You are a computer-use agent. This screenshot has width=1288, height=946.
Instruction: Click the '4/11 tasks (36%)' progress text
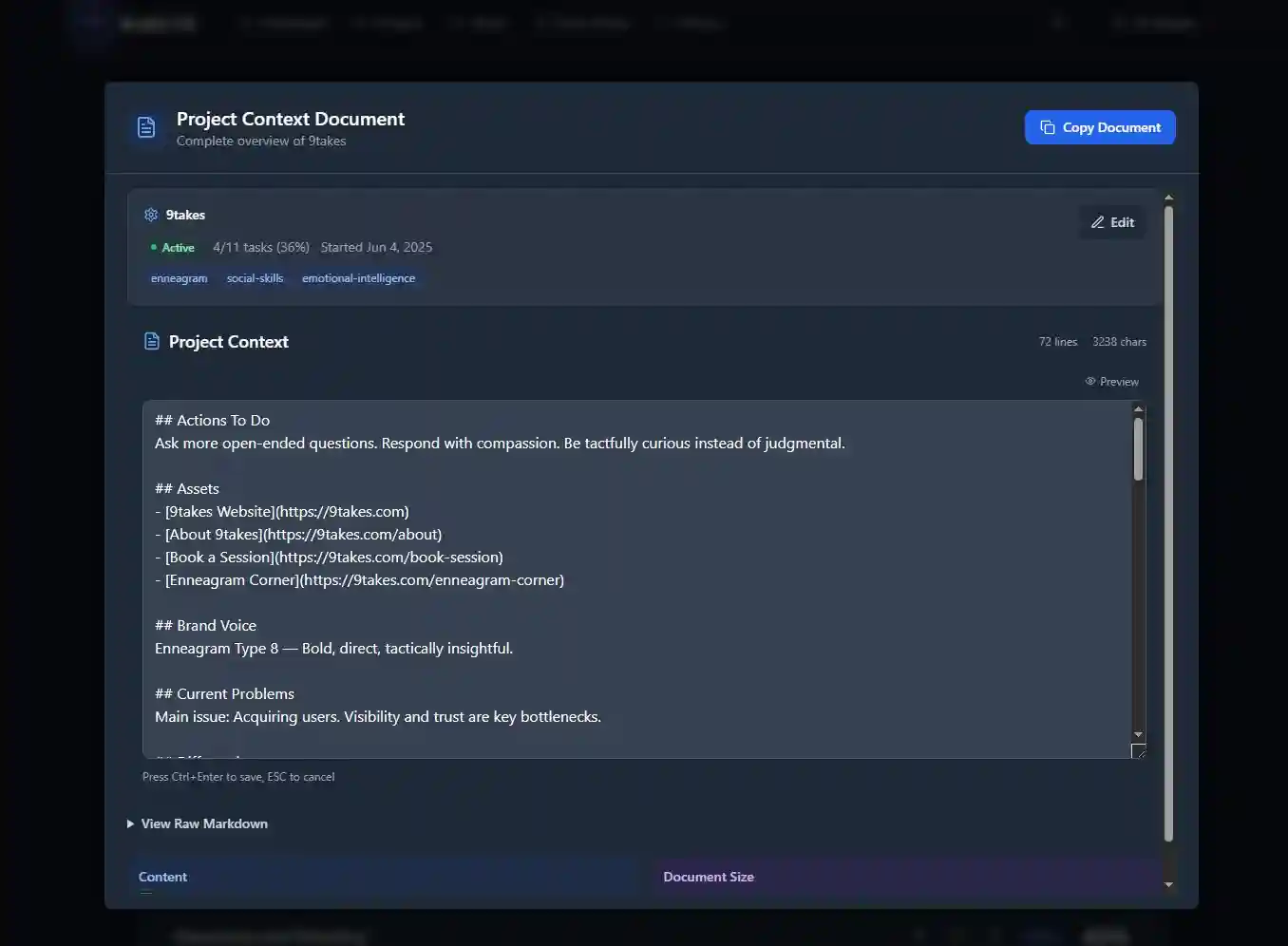[x=261, y=247]
